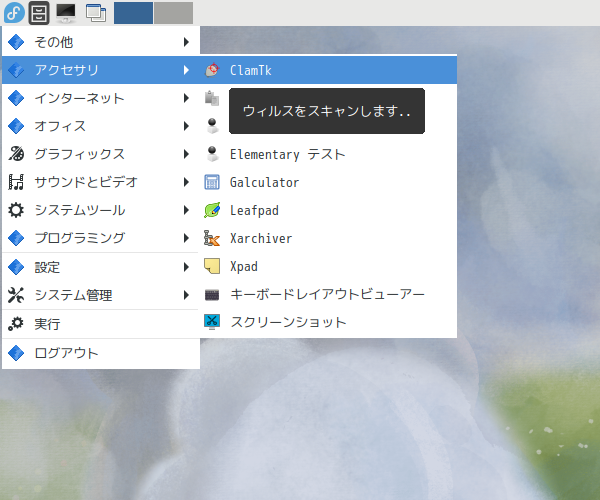
Task: Choose 実行 to run a command
Action: click(101, 324)
